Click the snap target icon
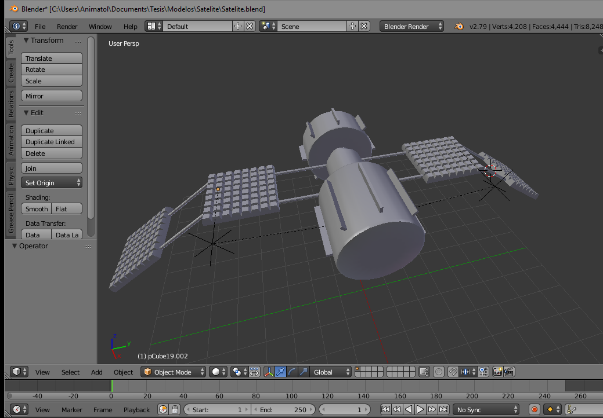603x418 pixels. (x=483, y=372)
